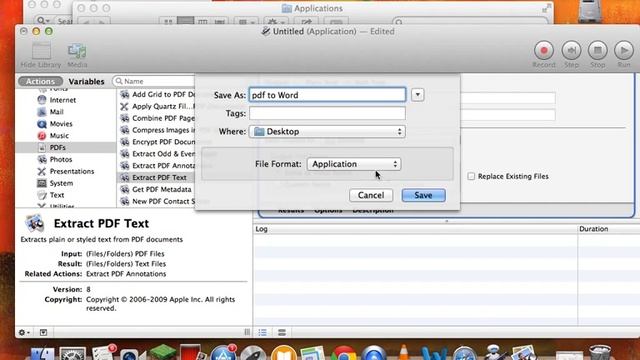Open VLC from the Dock
Image resolution: width=640 pixels, height=360 pixels.
coord(403,353)
